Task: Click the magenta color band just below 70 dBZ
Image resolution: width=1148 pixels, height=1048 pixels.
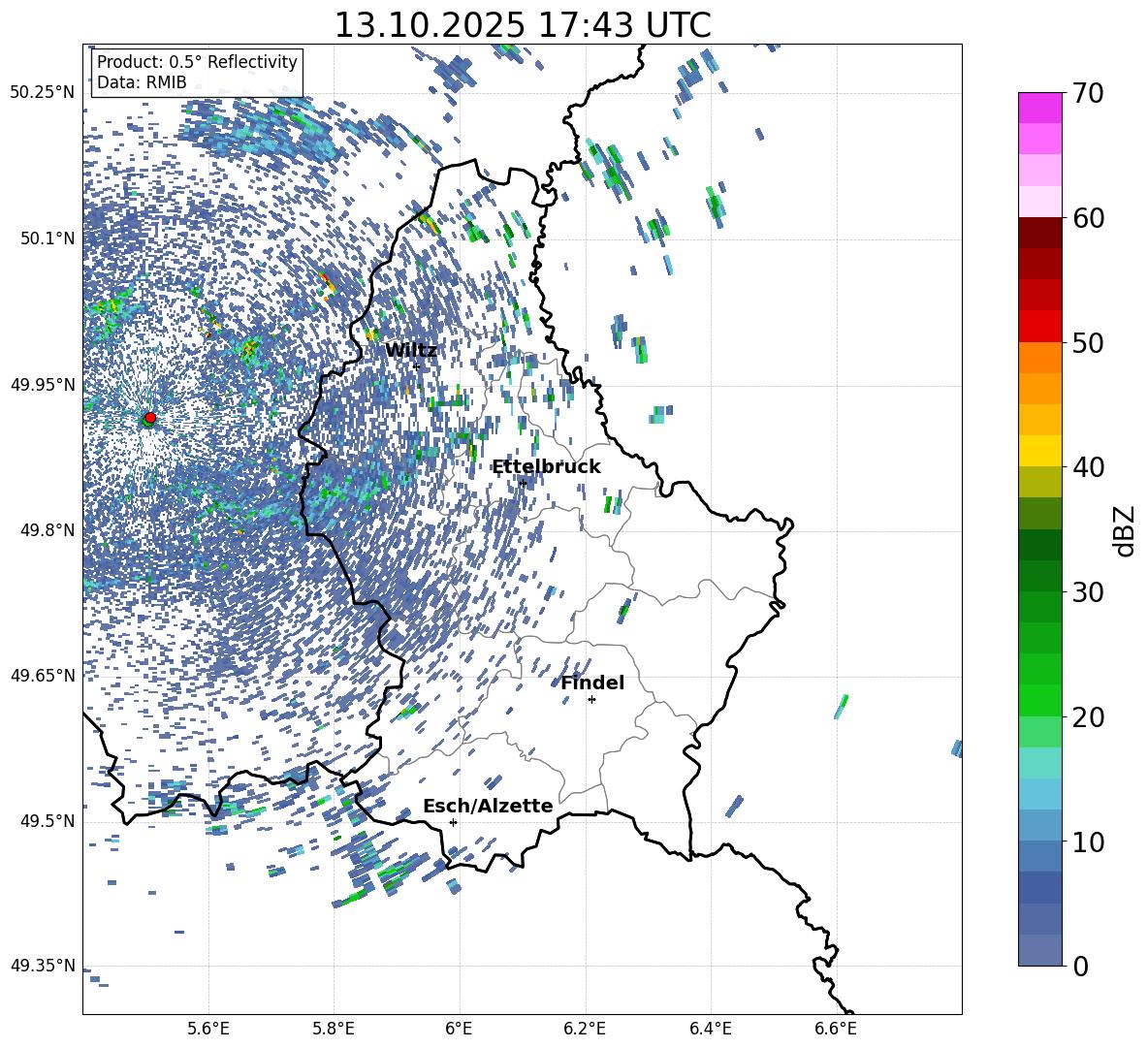Action: 1039,108
